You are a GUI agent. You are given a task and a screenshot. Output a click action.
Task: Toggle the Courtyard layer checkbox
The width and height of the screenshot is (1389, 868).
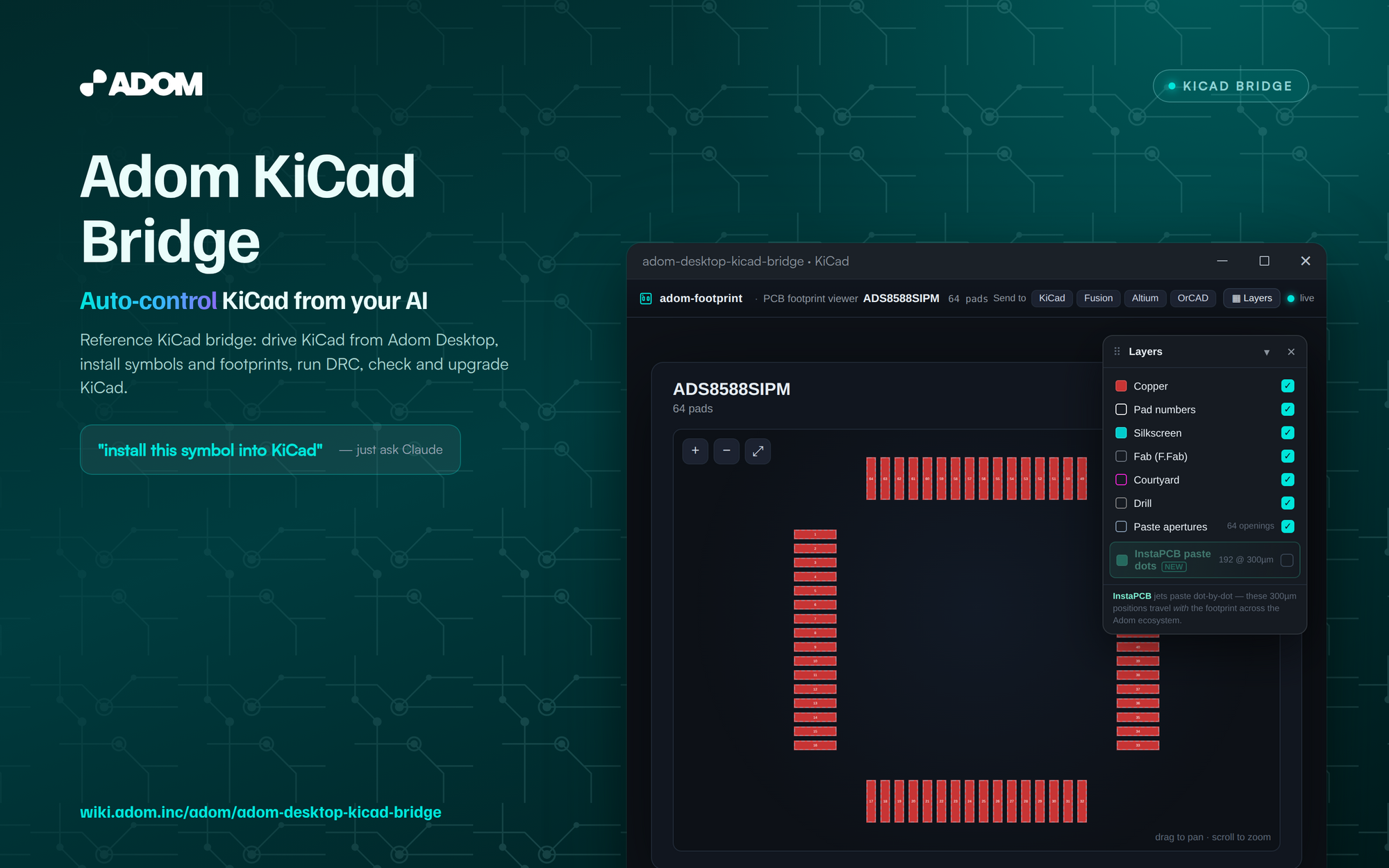pyautogui.click(x=1288, y=480)
